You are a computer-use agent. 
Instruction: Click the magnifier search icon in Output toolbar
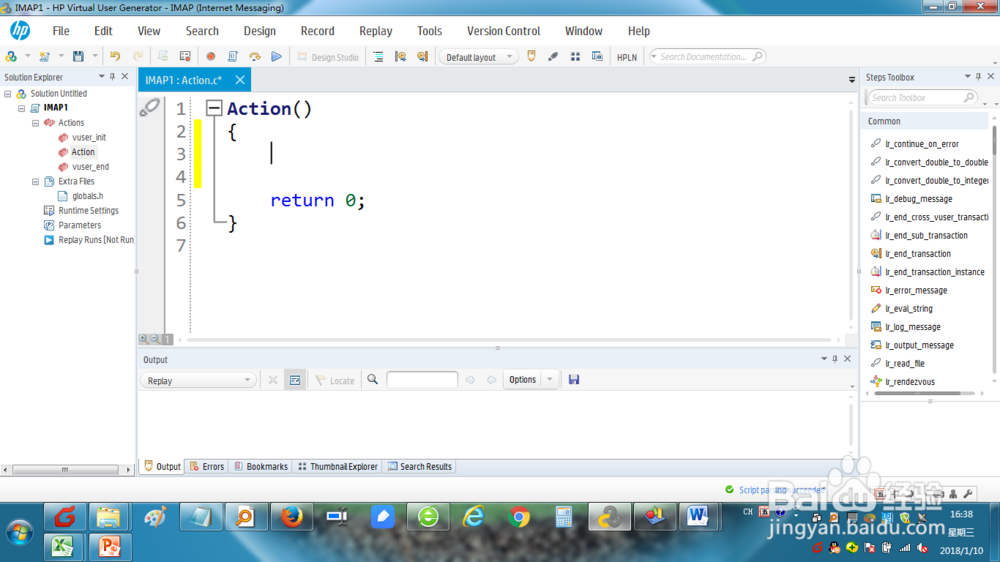(x=372, y=380)
